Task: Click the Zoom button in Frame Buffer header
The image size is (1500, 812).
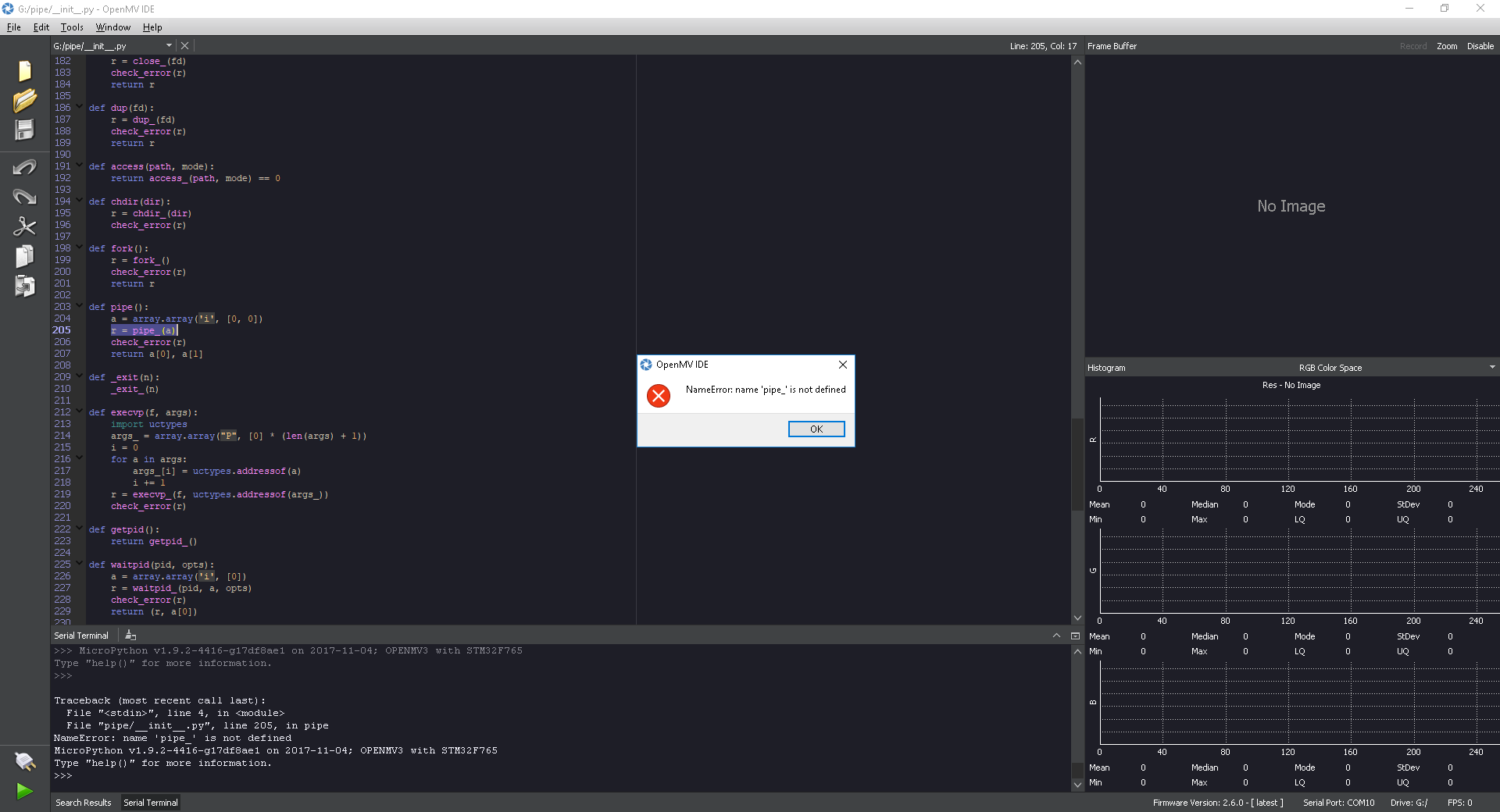Action: [x=1447, y=46]
